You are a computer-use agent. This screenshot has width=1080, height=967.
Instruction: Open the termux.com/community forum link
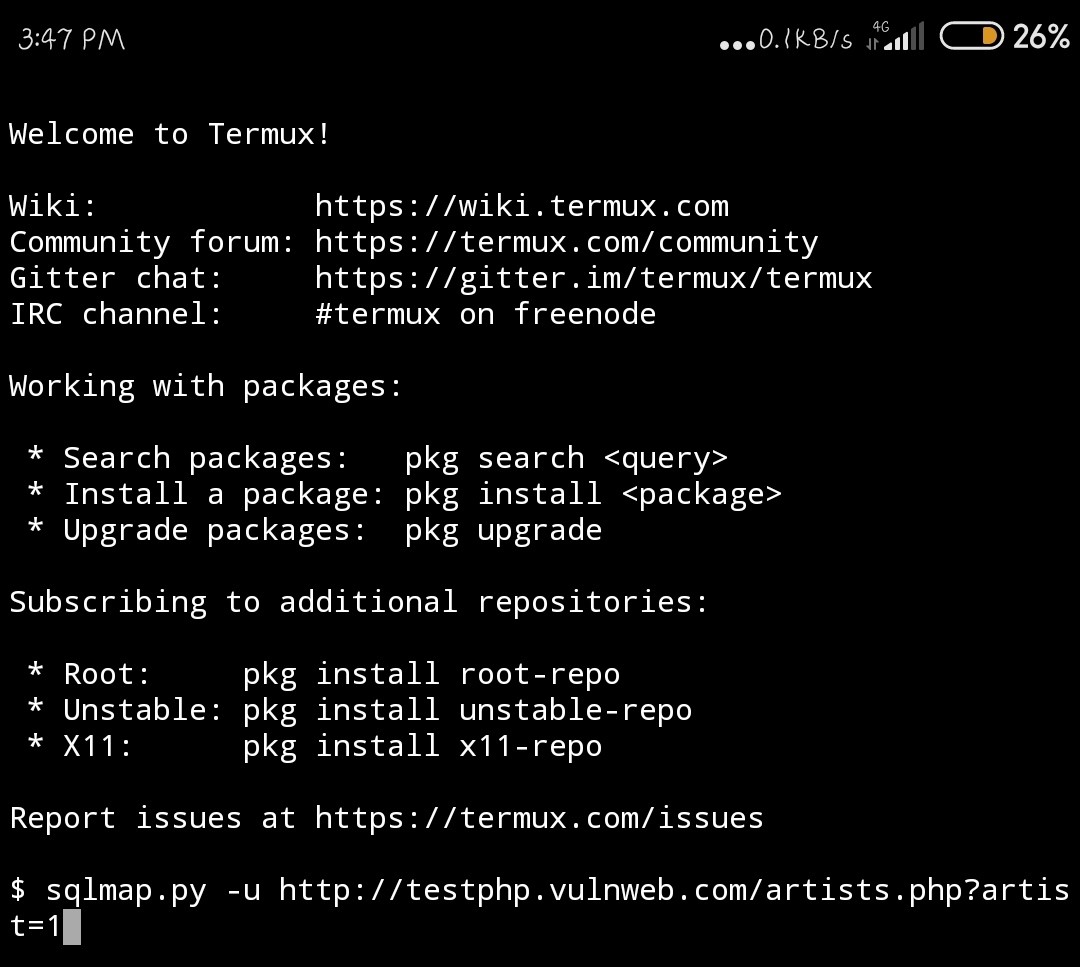[x=566, y=242]
